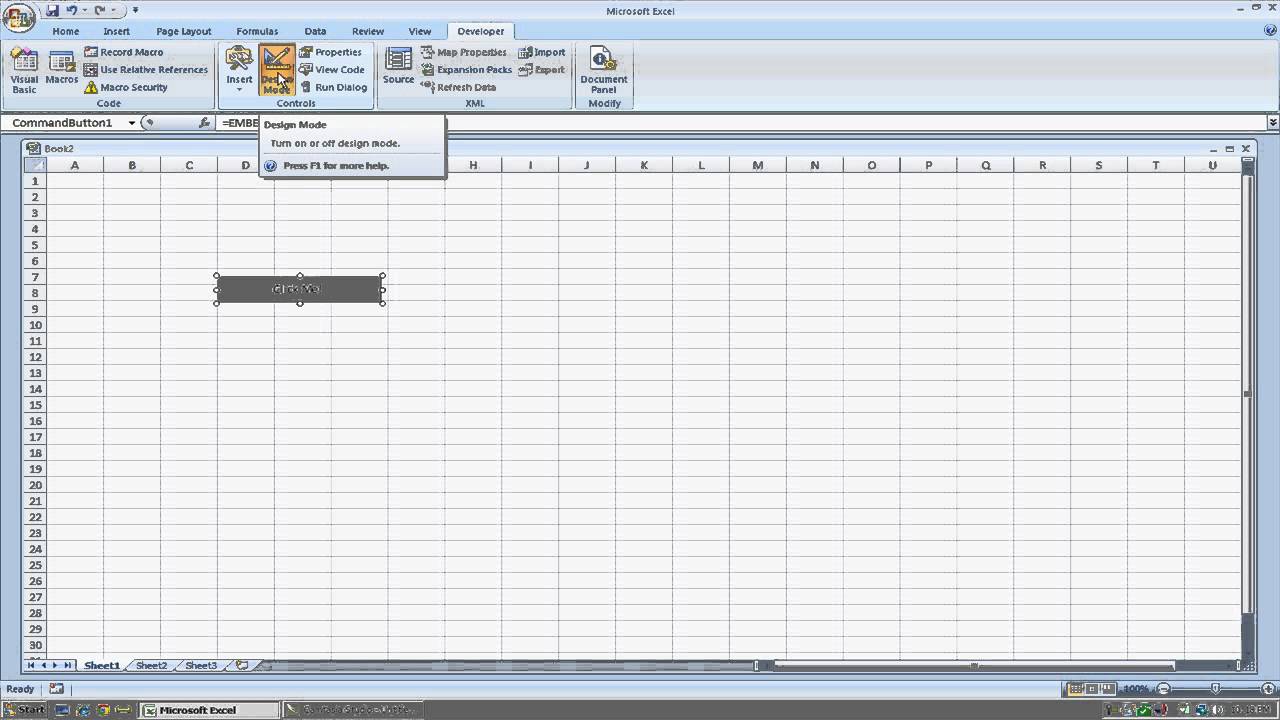Image resolution: width=1280 pixels, height=720 pixels.
Task: Switch to the Formulas ribbon tab
Action: click(257, 31)
